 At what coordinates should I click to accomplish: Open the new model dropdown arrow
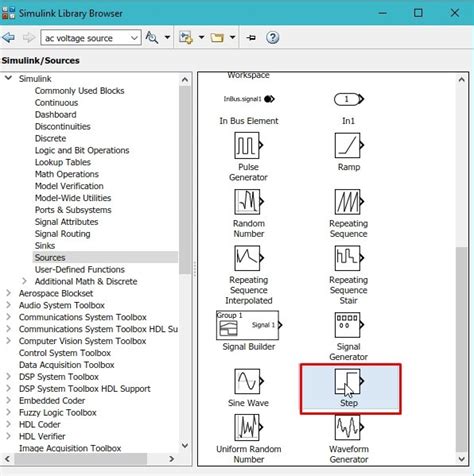pyautogui.click(x=201, y=37)
